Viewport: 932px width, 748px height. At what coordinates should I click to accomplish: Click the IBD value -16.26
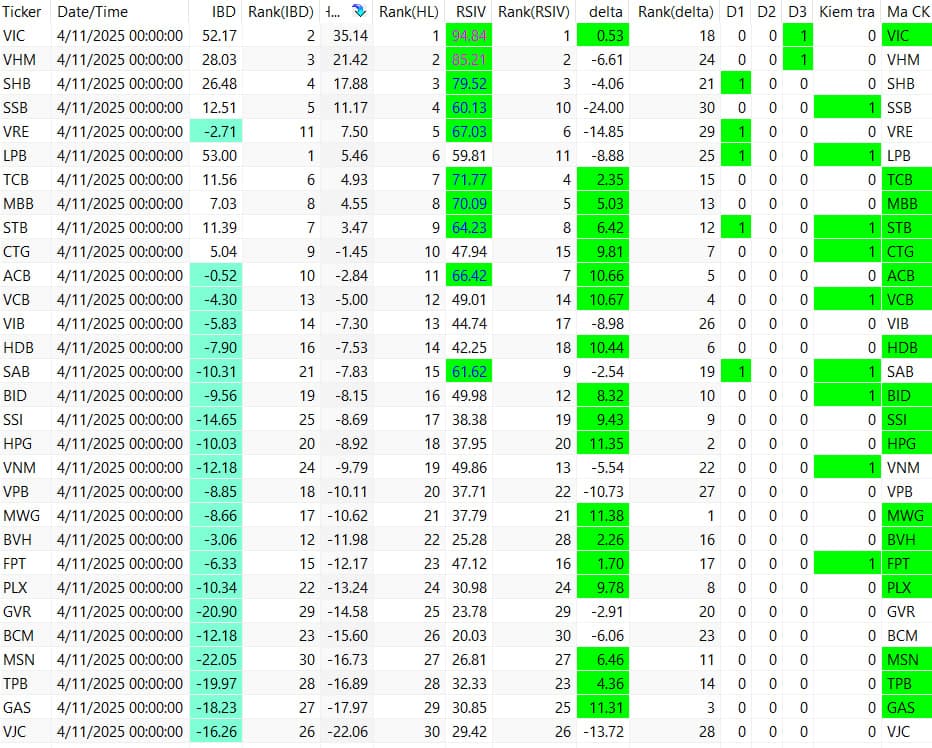click(216, 731)
